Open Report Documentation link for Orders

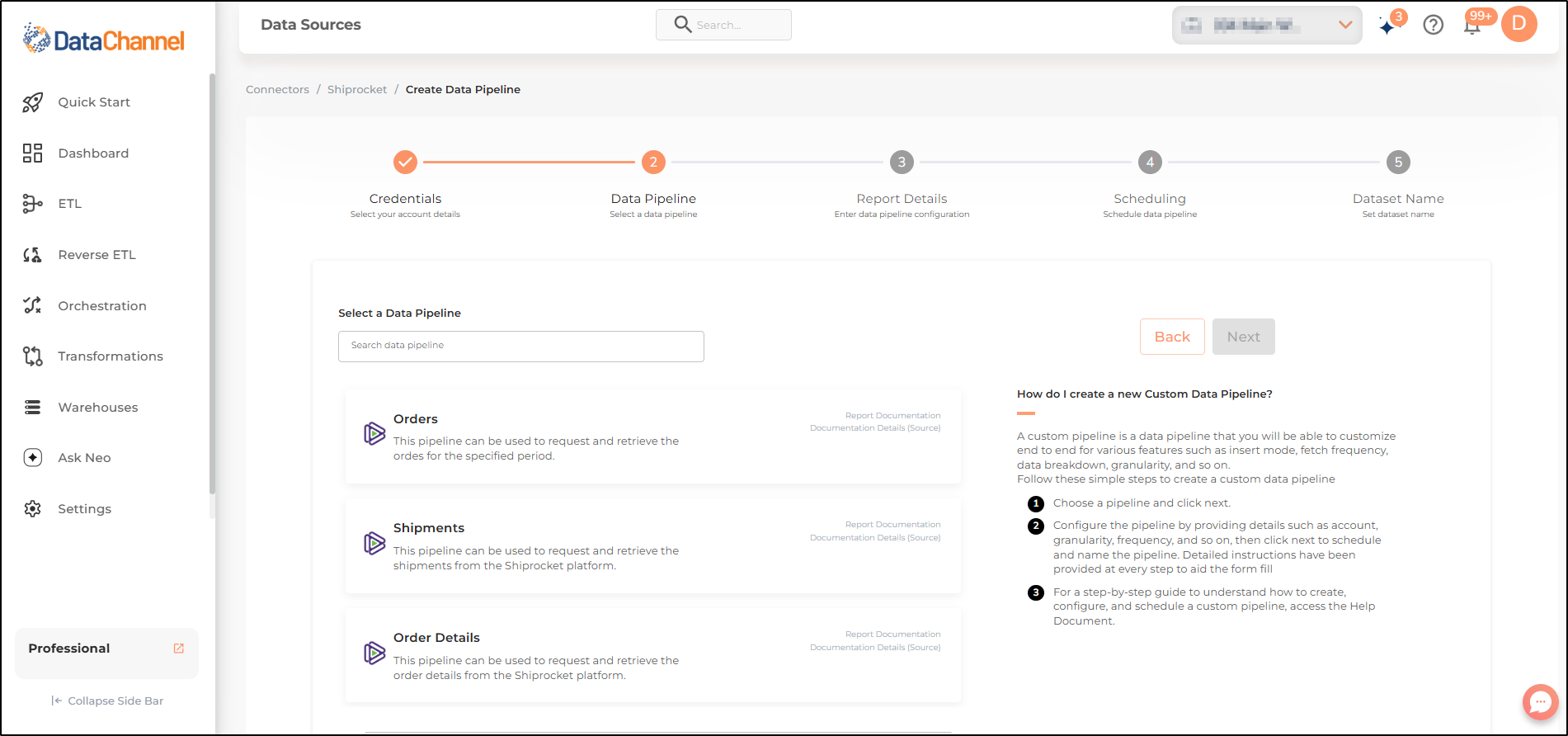892,415
